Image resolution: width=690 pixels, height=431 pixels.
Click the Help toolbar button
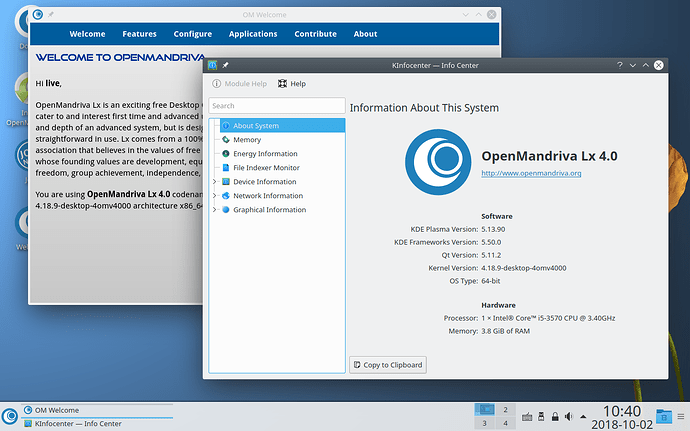pos(292,84)
